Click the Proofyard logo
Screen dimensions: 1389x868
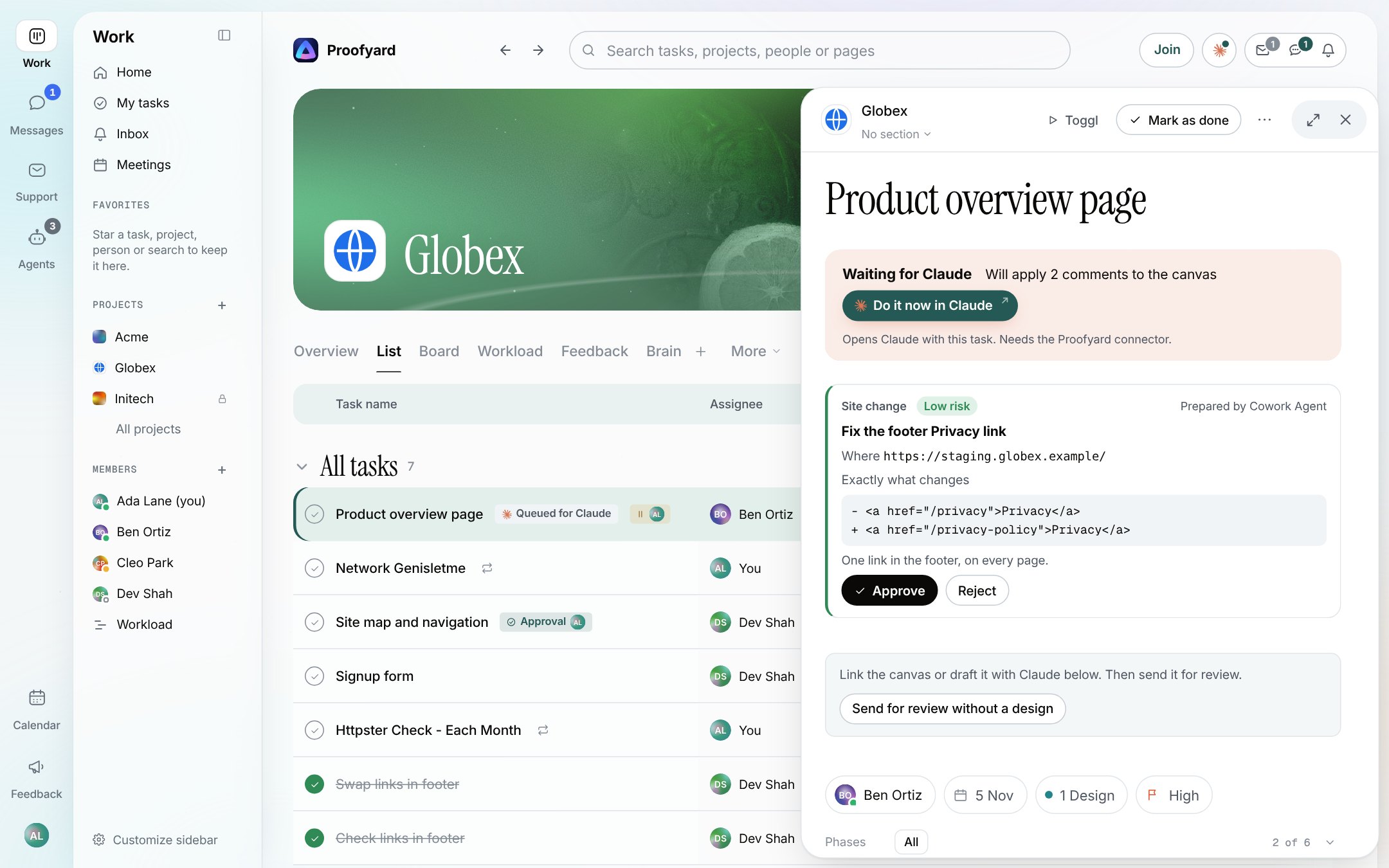(305, 50)
